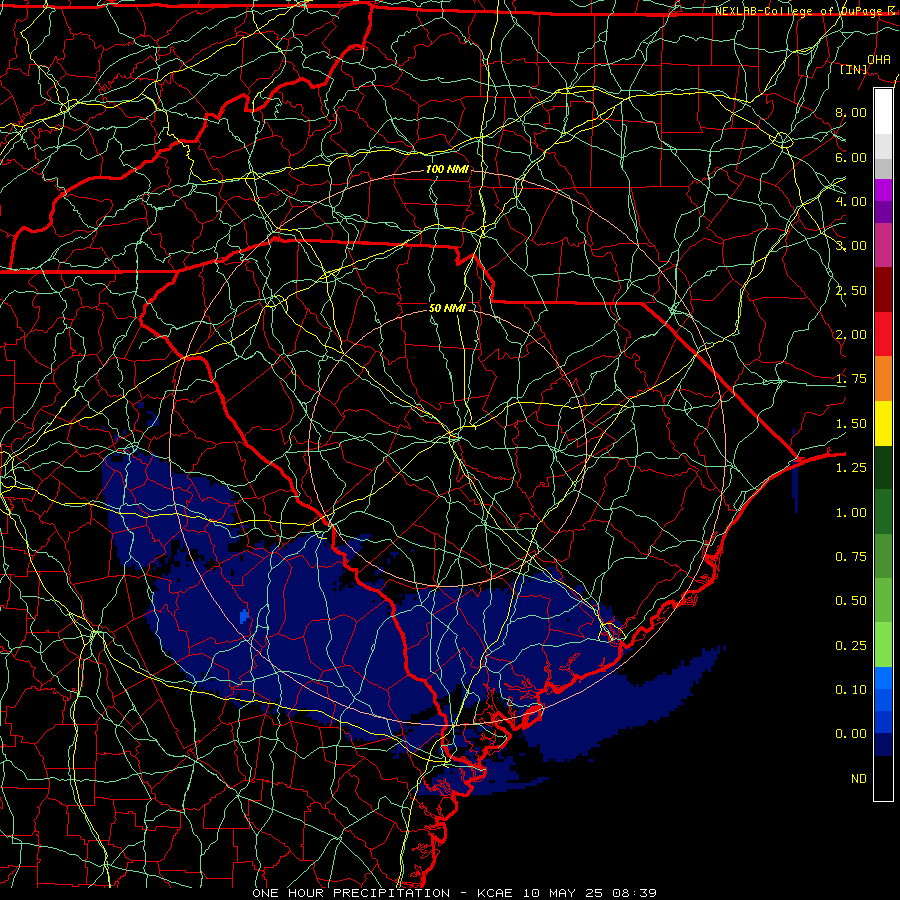Click the 1.50 legend value
The image size is (900, 900).
(851, 424)
